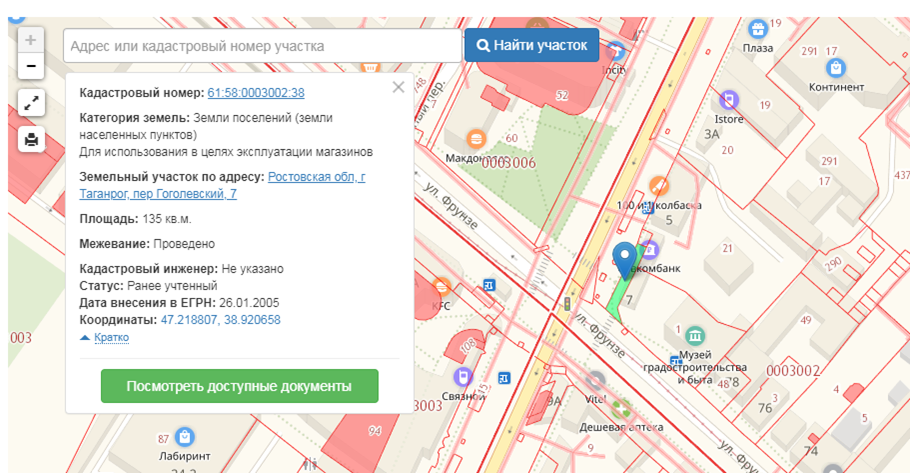The height and width of the screenshot is (473, 910).
Task: Click the Istore shop icon on map
Action: [x=729, y=100]
